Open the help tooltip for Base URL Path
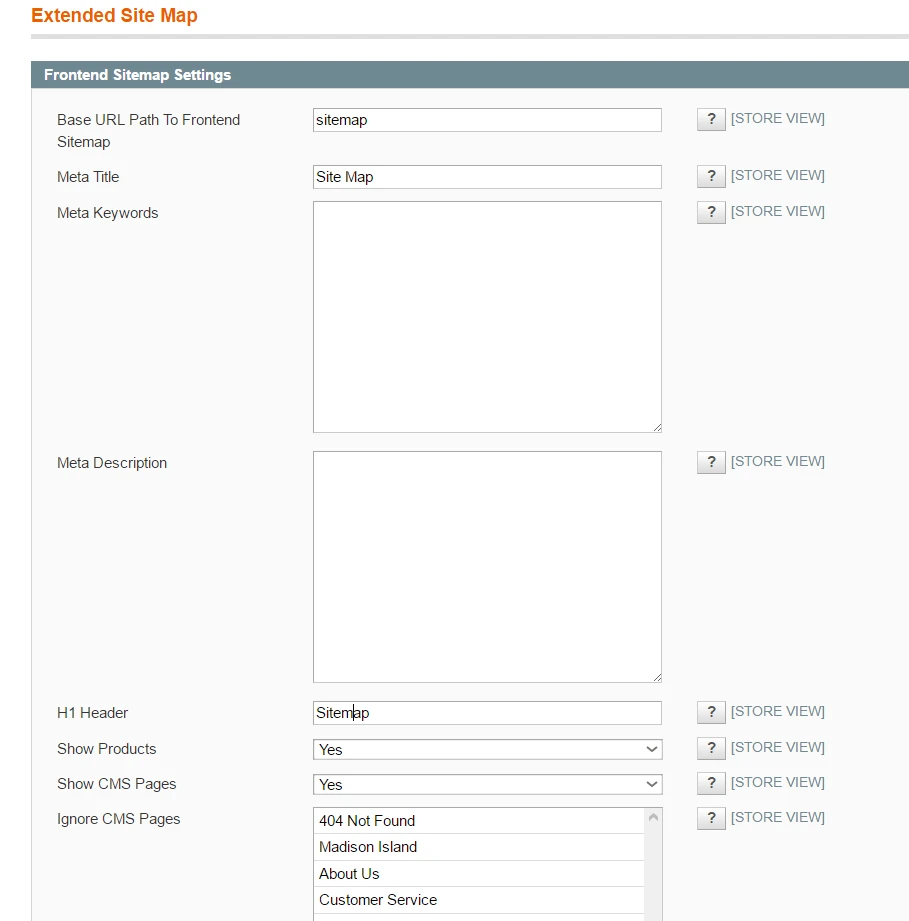The image size is (909, 921). coord(711,119)
